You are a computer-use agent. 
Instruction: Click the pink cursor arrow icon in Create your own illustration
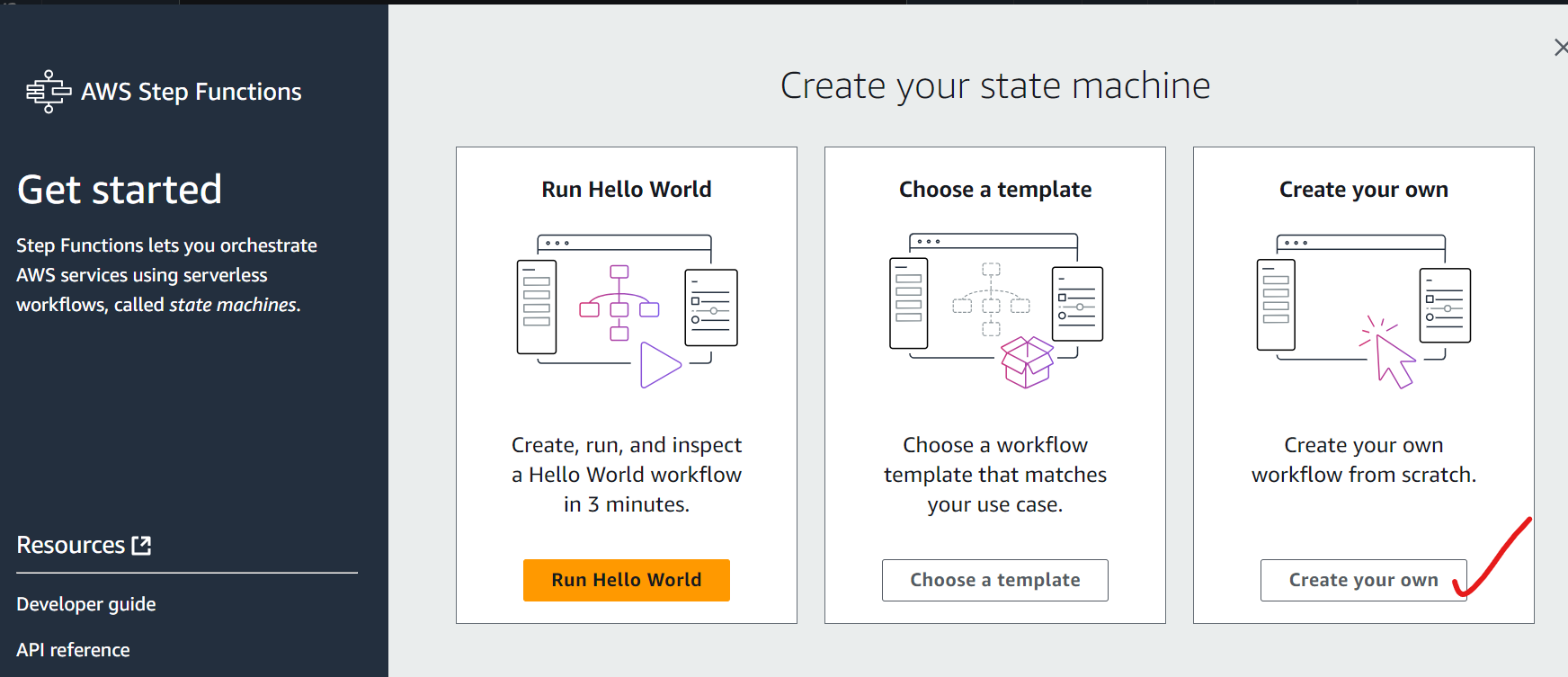coord(1391,357)
